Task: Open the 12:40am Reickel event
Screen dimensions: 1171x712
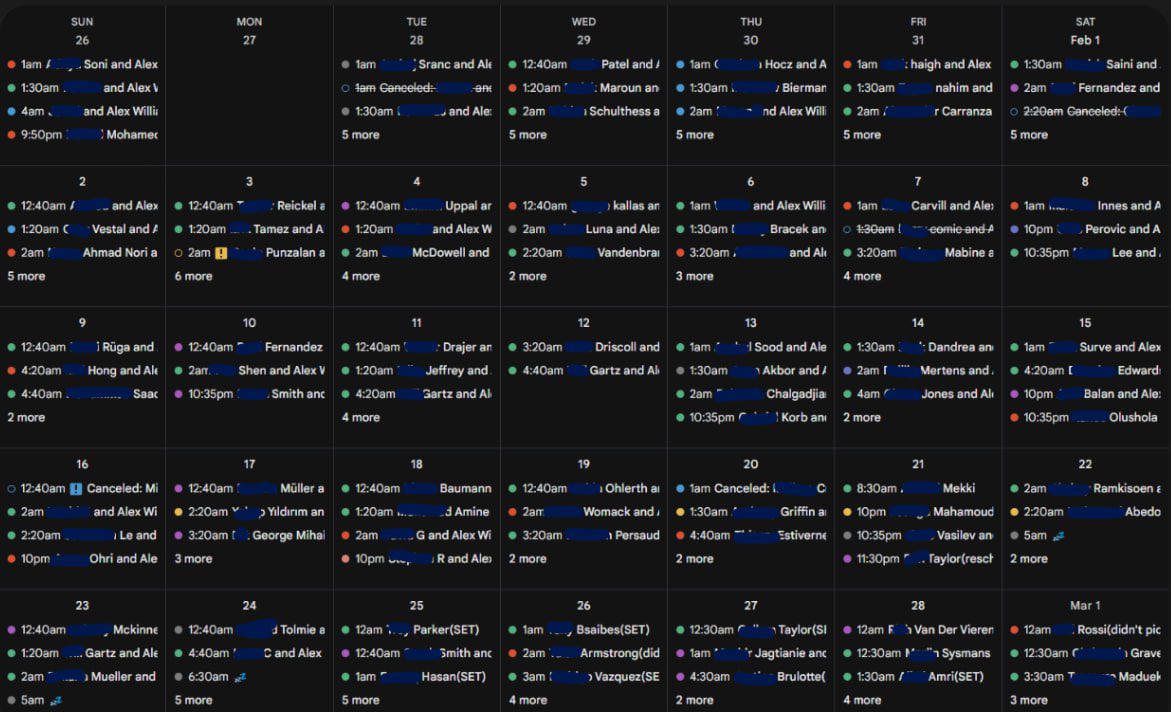Action: 250,205
